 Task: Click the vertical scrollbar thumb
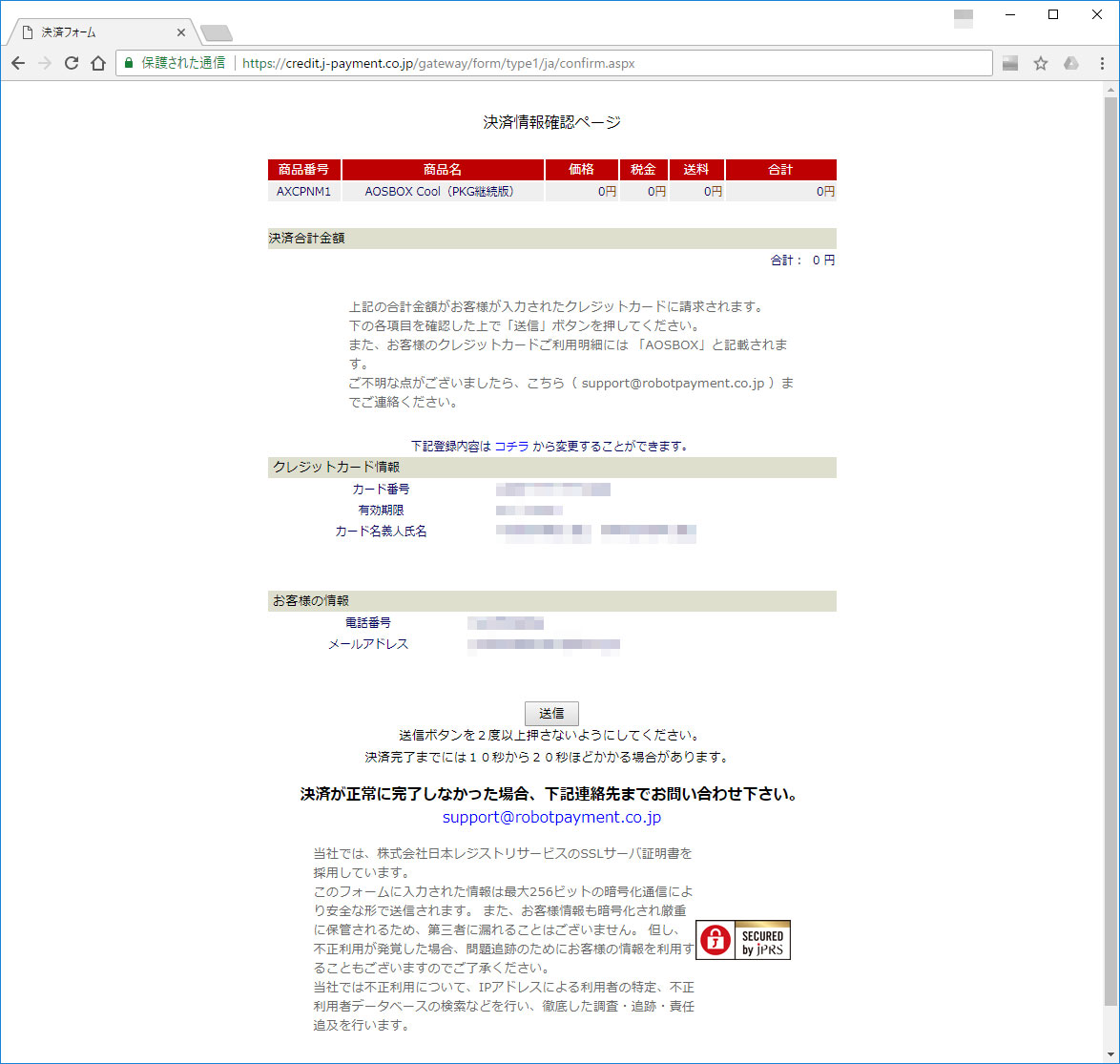point(1110,551)
